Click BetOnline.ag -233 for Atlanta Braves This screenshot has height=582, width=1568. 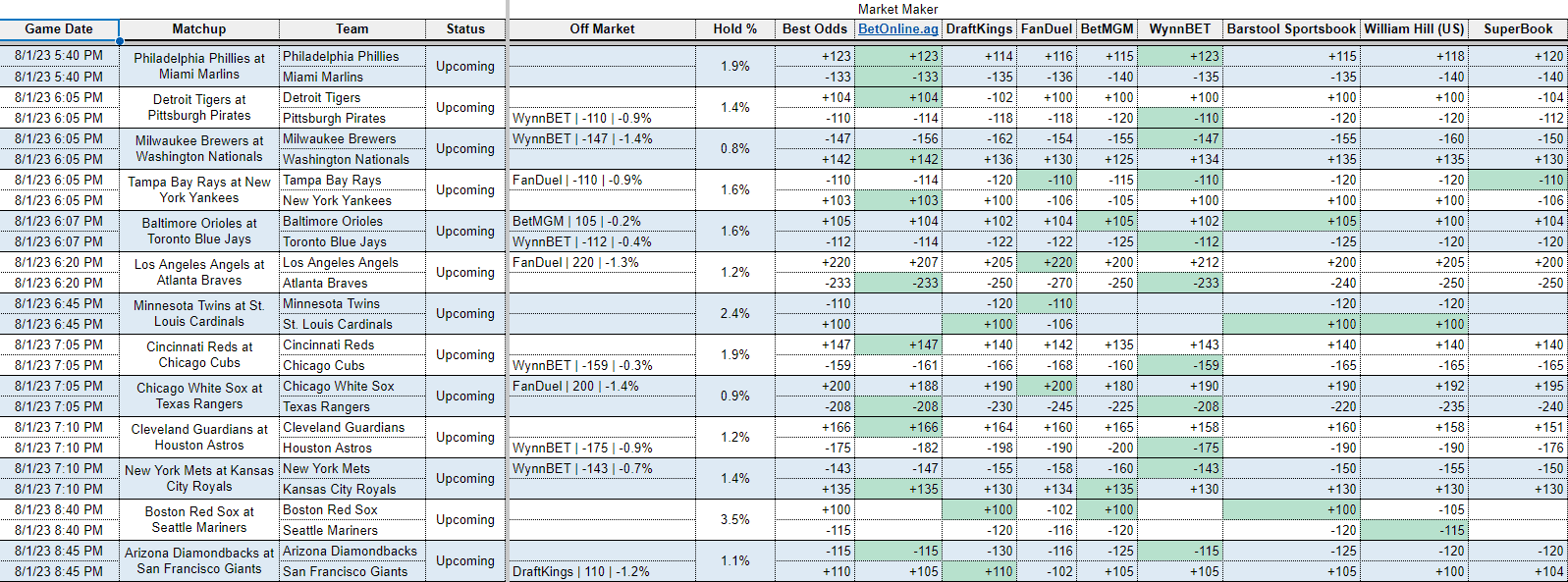coord(898,283)
